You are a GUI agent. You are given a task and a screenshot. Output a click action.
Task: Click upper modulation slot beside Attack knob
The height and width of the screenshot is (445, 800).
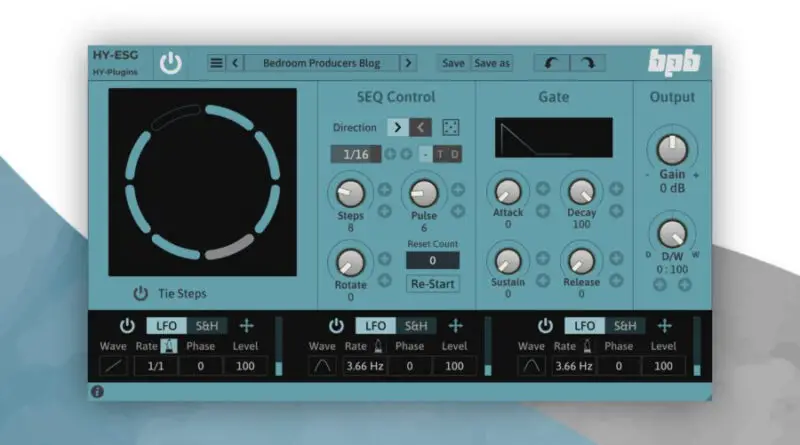click(543, 189)
